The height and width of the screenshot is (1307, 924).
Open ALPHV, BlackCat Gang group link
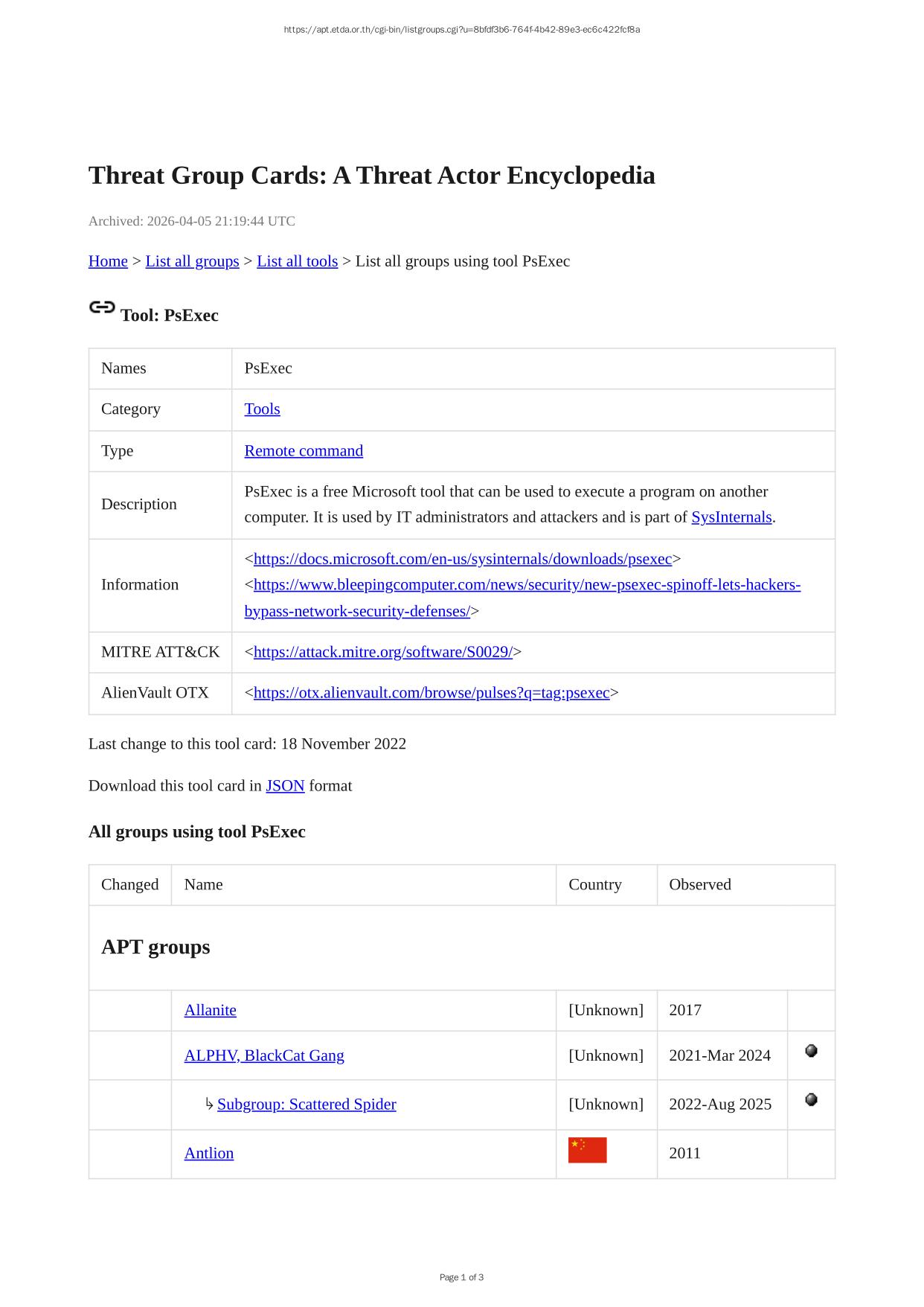coord(264,1055)
